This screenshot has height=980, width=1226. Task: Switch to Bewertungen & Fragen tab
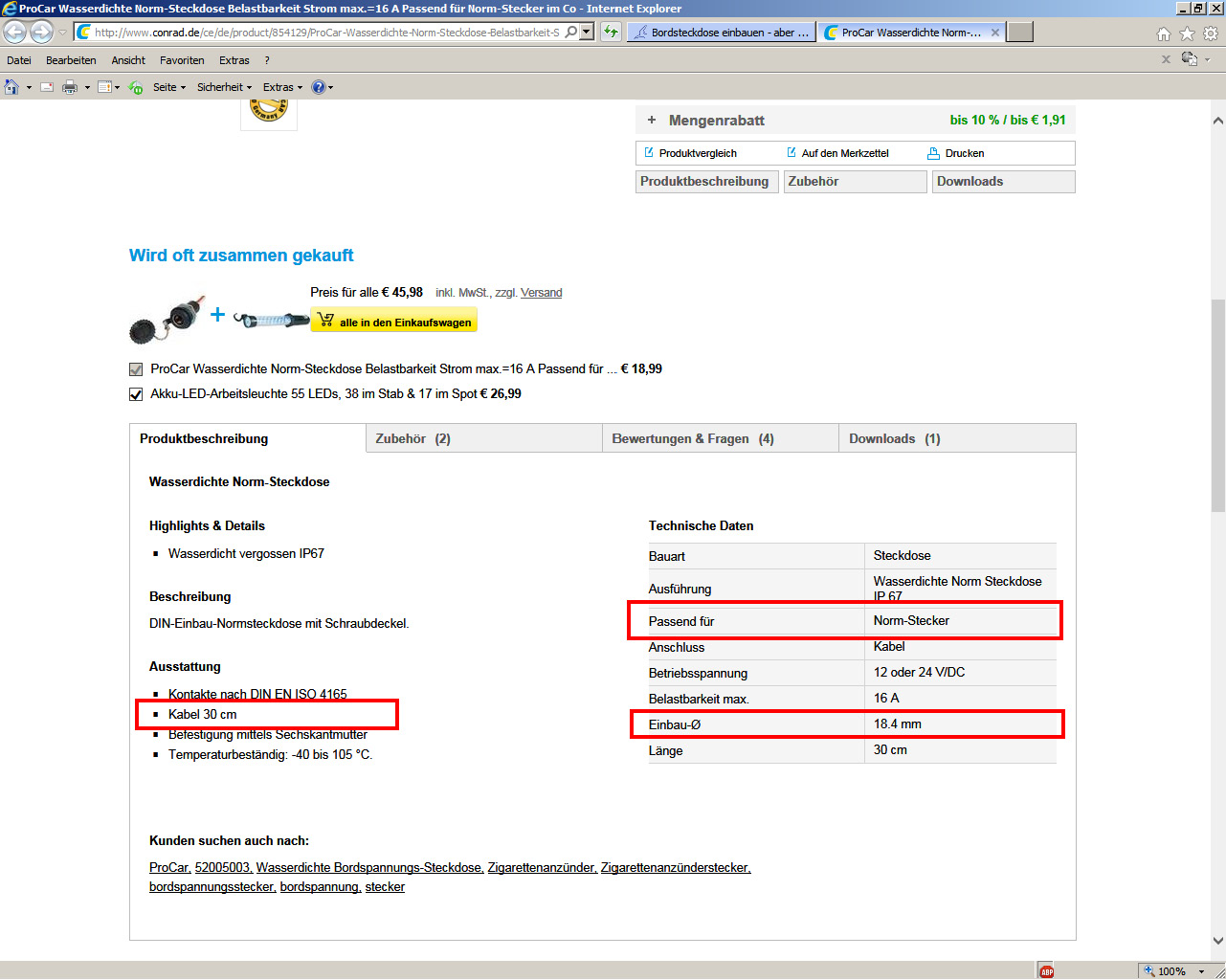(693, 439)
